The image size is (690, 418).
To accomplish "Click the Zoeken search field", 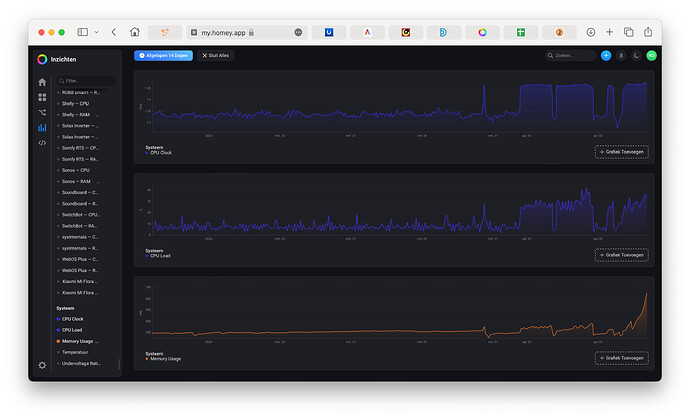I will point(570,55).
